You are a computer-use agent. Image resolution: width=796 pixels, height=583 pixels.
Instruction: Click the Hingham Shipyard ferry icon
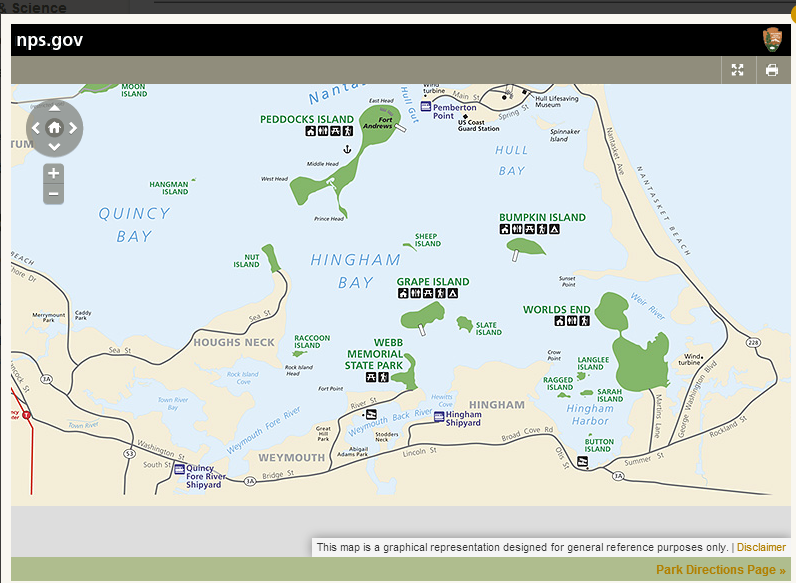(x=439, y=417)
